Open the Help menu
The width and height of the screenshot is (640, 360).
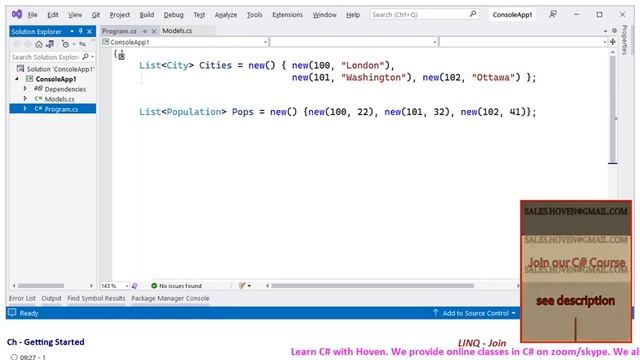tap(353, 15)
